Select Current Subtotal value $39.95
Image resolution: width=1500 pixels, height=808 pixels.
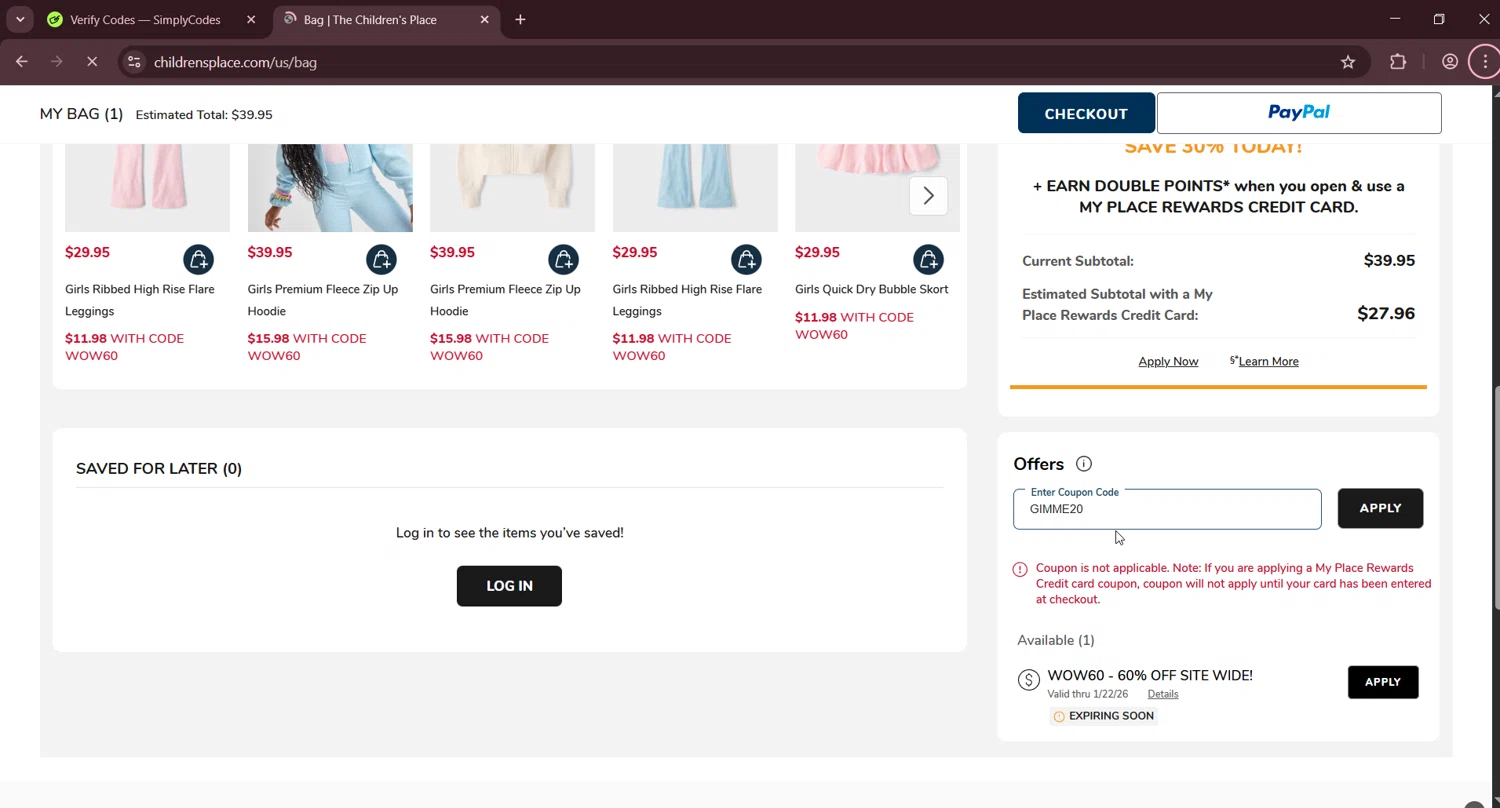(x=1389, y=260)
